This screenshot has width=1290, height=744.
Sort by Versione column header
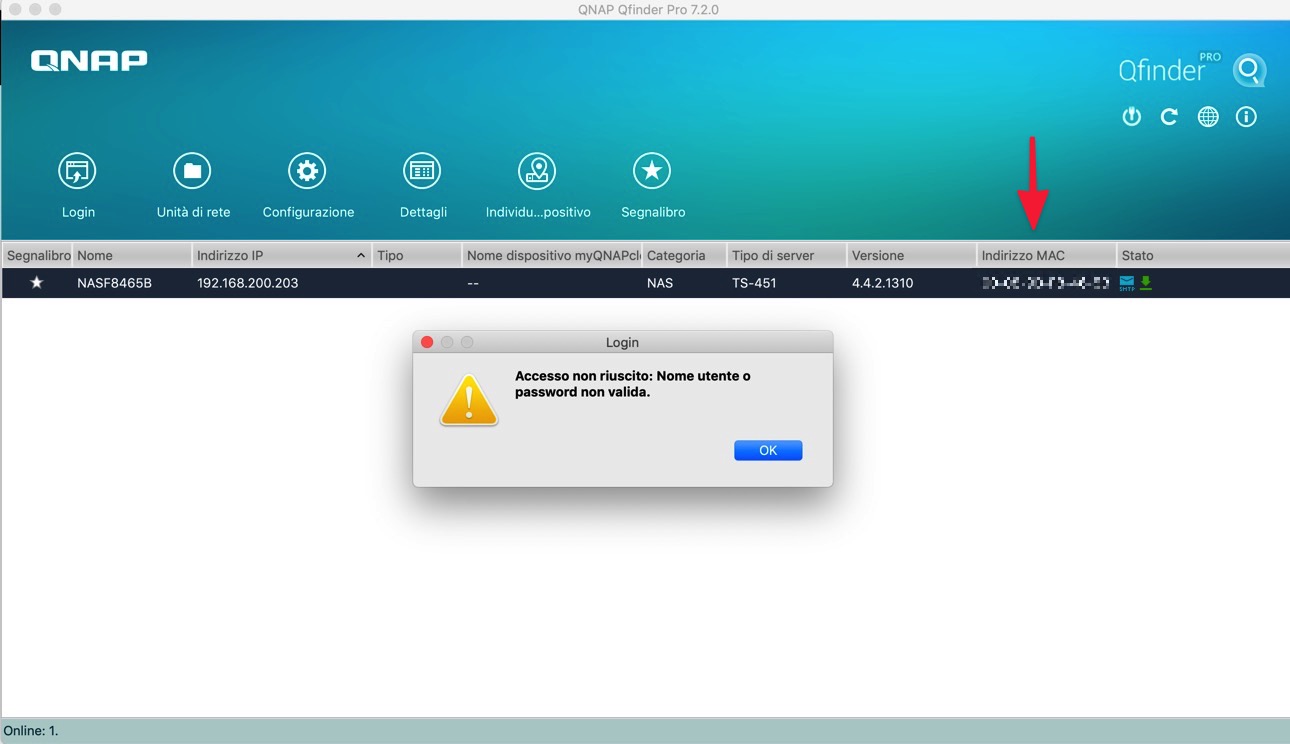[x=910, y=256]
